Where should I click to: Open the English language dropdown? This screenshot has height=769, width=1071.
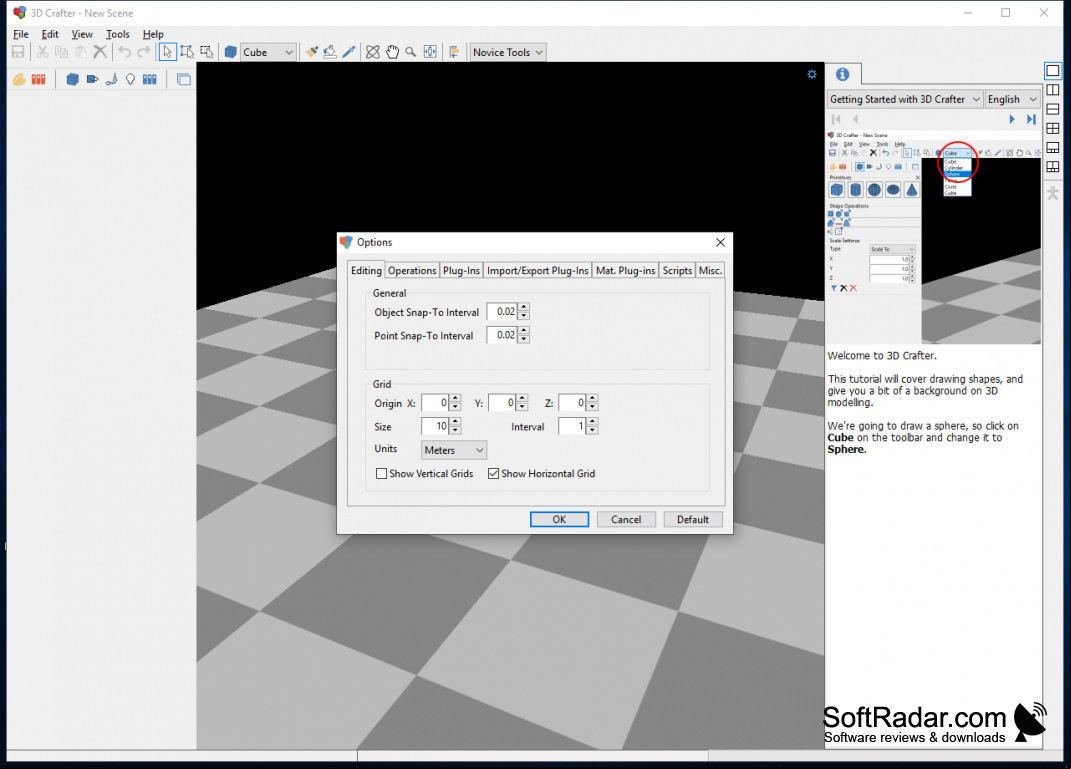1012,99
